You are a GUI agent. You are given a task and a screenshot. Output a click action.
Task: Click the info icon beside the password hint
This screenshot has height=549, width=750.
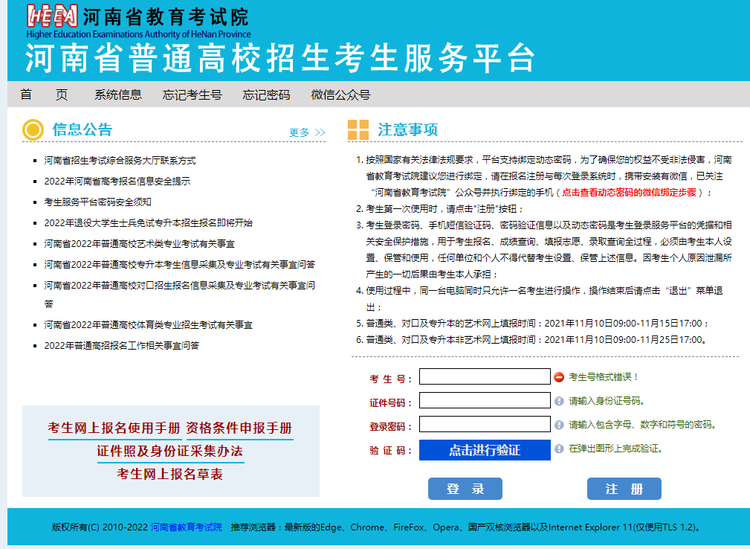(559, 425)
